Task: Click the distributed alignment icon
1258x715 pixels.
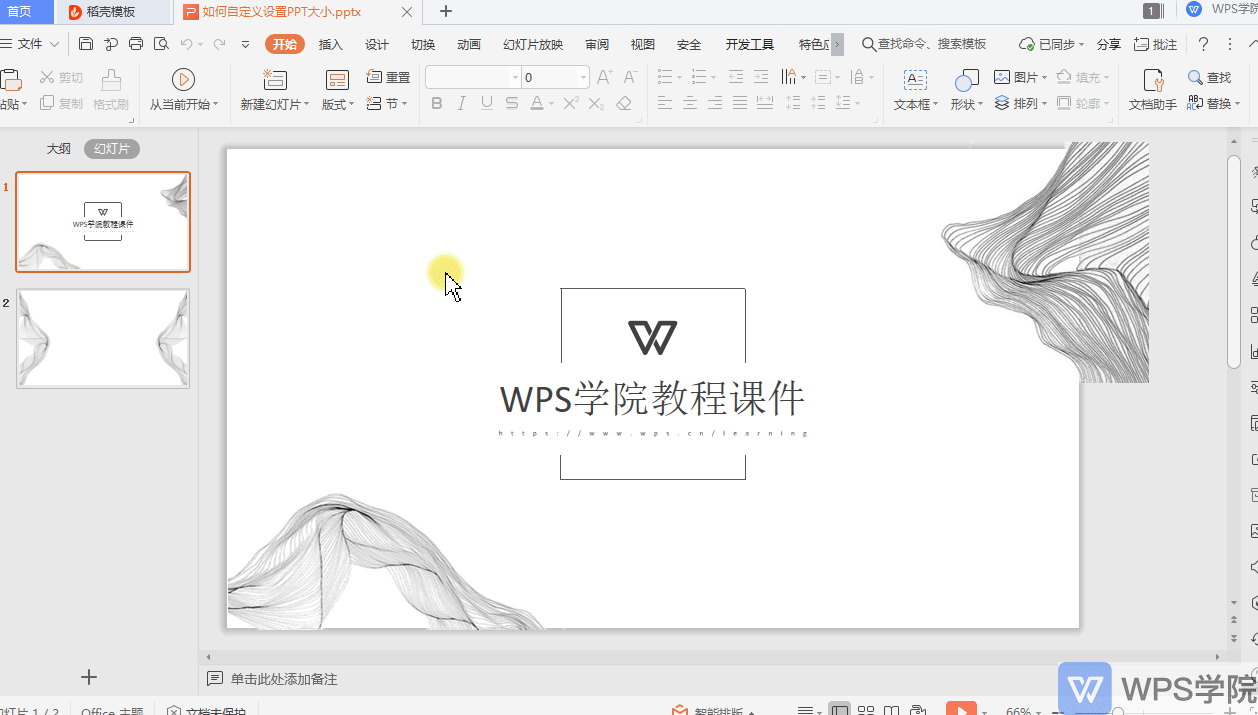Action: click(x=765, y=103)
